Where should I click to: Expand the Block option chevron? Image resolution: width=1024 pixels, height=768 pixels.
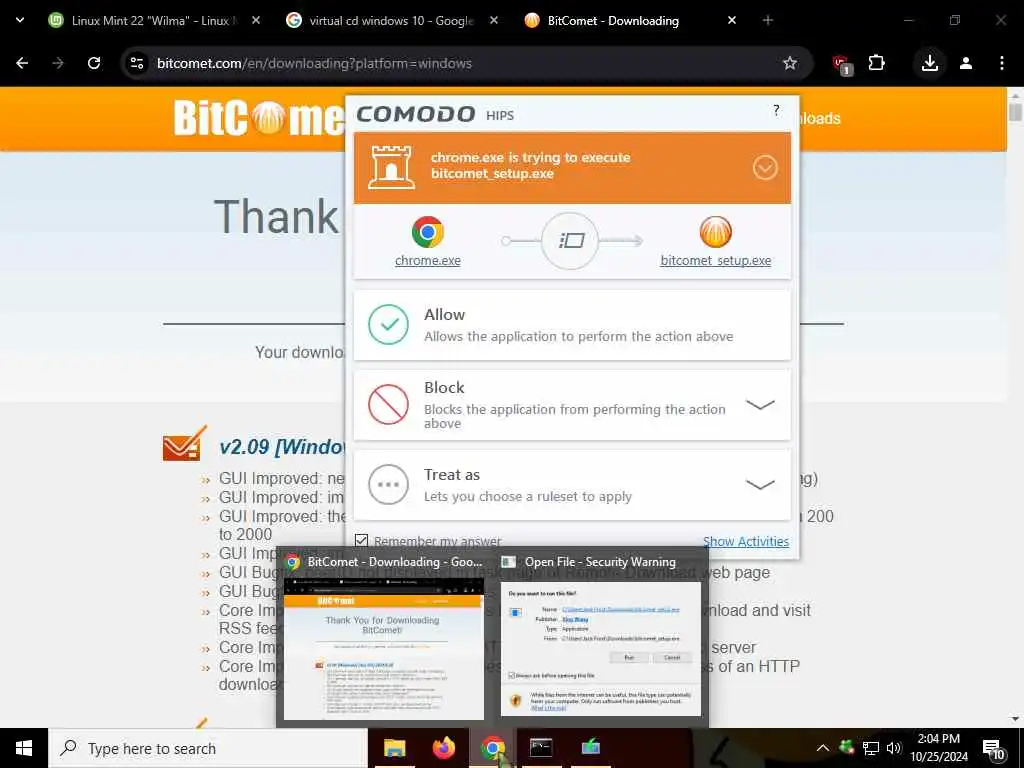coord(760,405)
